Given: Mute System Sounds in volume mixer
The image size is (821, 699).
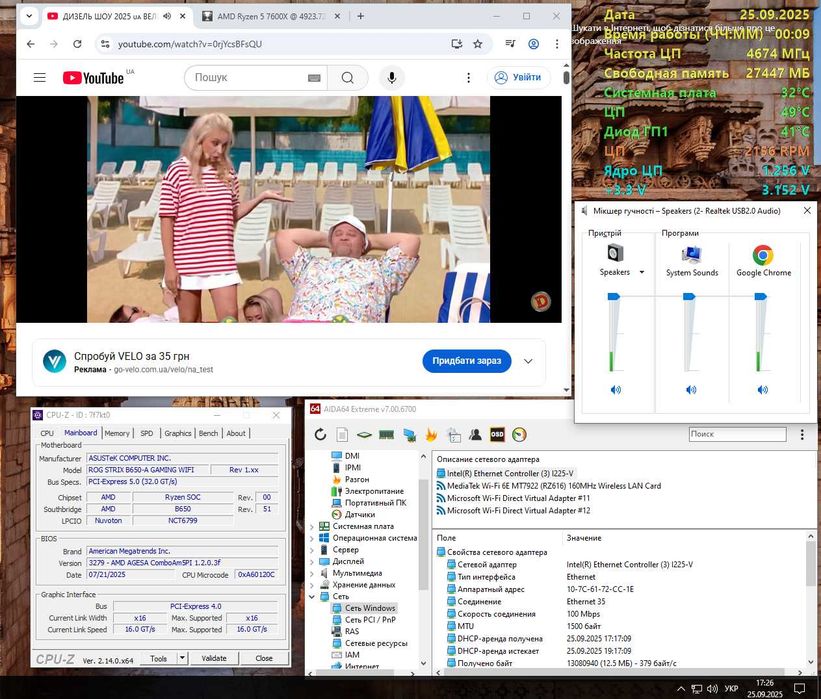Looking at the screenshot, I should pos(691,390).
